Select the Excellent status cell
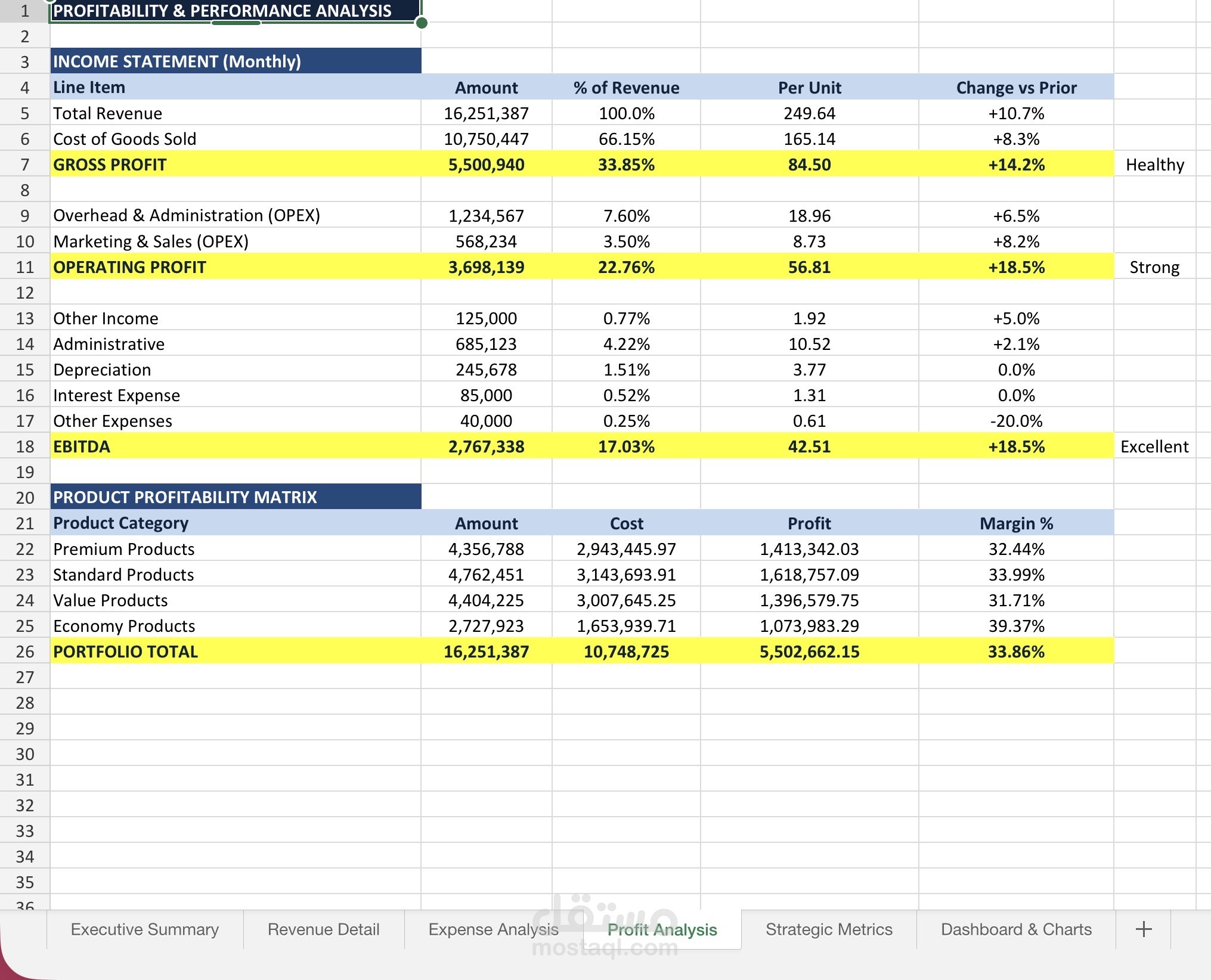 point(1154,446)
